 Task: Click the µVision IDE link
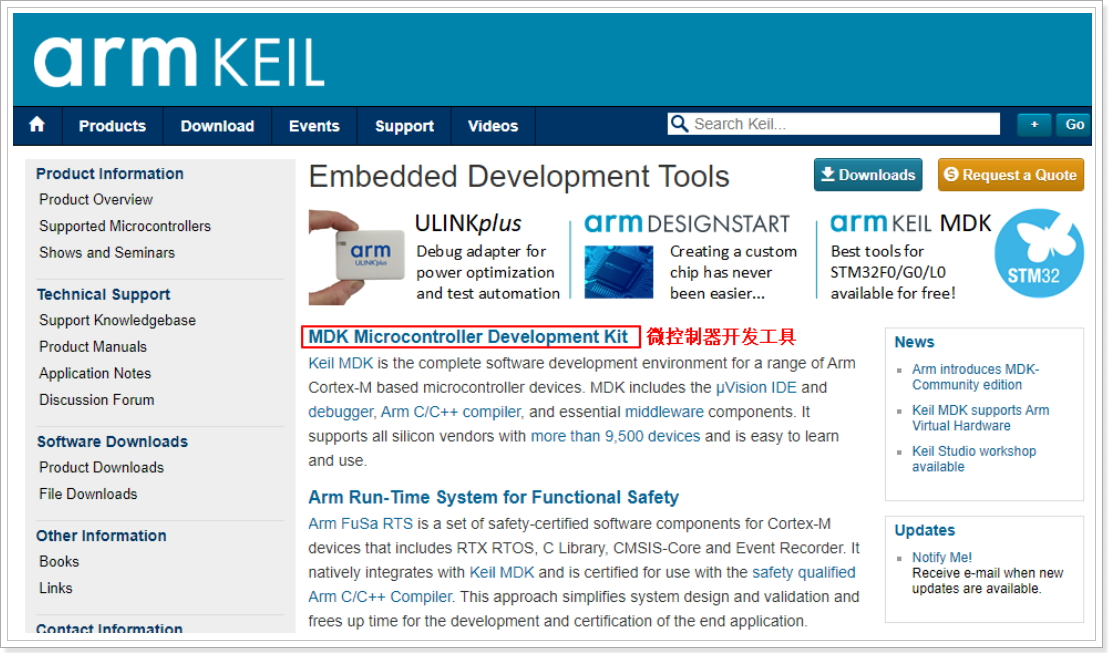pos(756,387)
